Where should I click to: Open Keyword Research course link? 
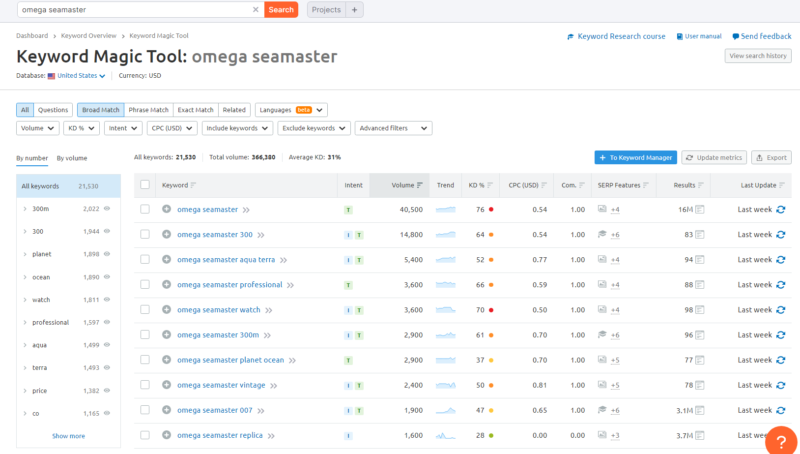[616, 36]
